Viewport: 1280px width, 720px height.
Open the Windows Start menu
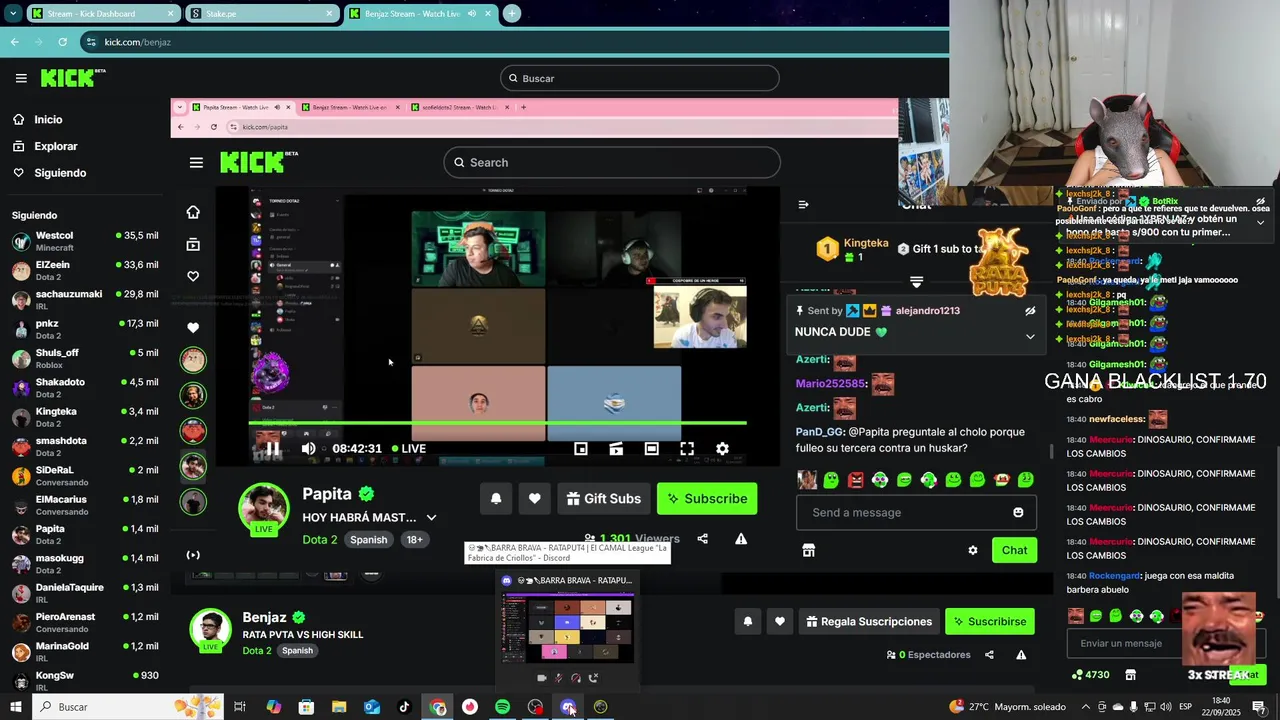[16, 707]
